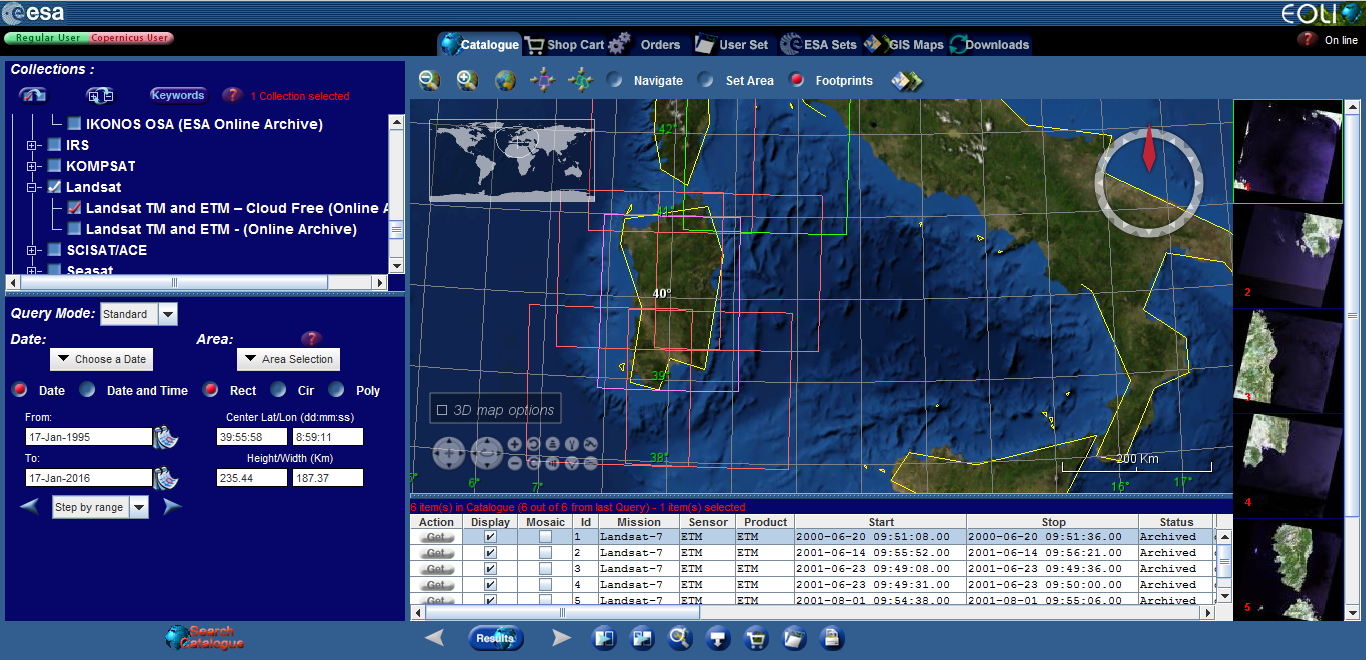Expand the IRS collection node
Screen dimensions: 1366x660
[32, 145]
